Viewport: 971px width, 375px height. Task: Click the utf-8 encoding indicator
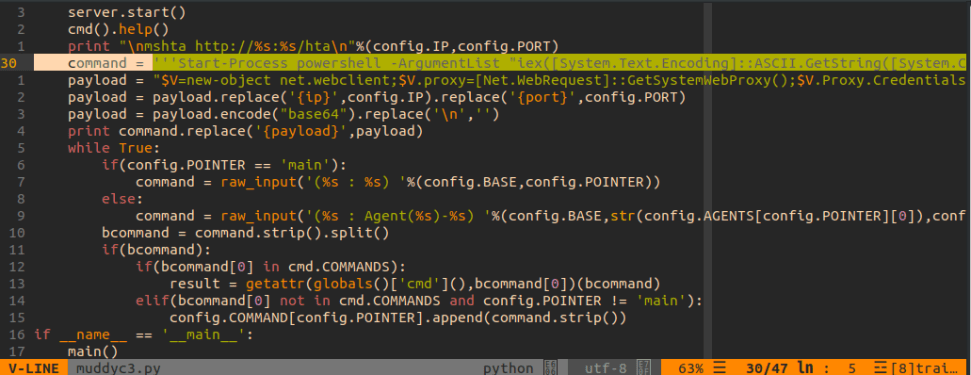tap(607, 369)
